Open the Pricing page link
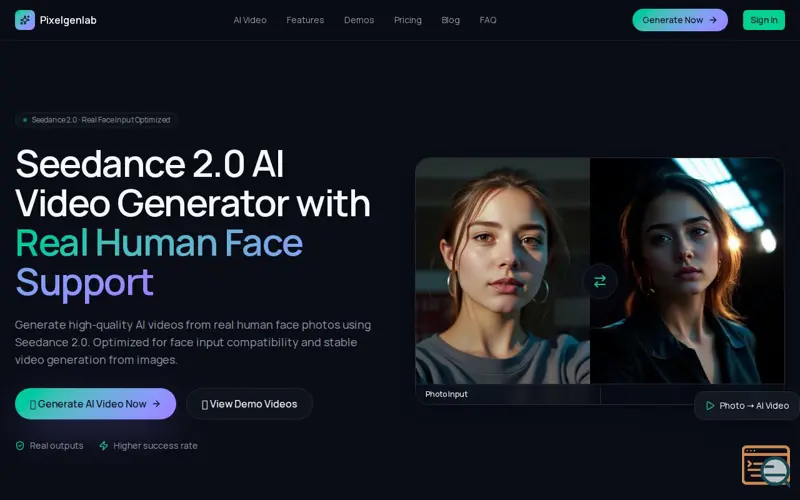This screenshot has width=800, height=500. (408, 20)
